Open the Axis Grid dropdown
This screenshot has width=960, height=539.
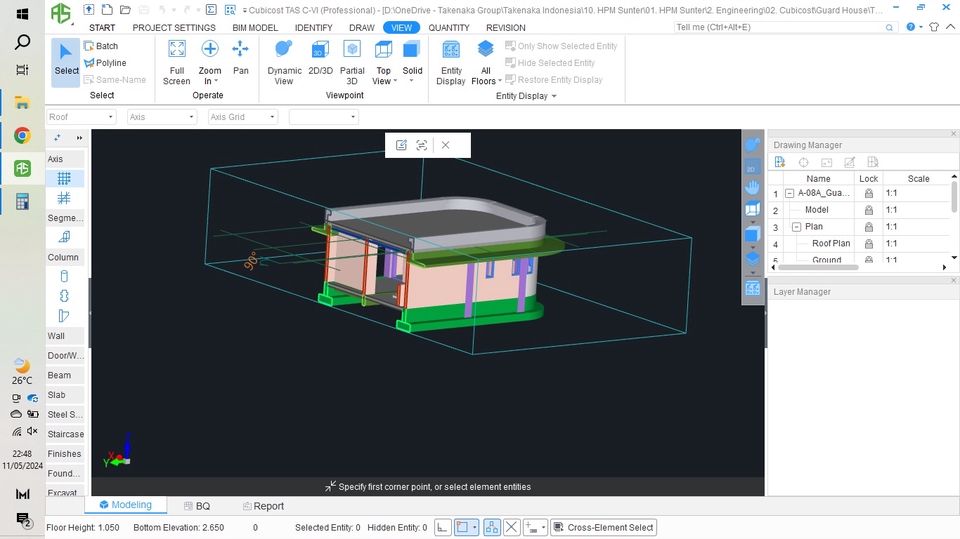tap(242, 117)
